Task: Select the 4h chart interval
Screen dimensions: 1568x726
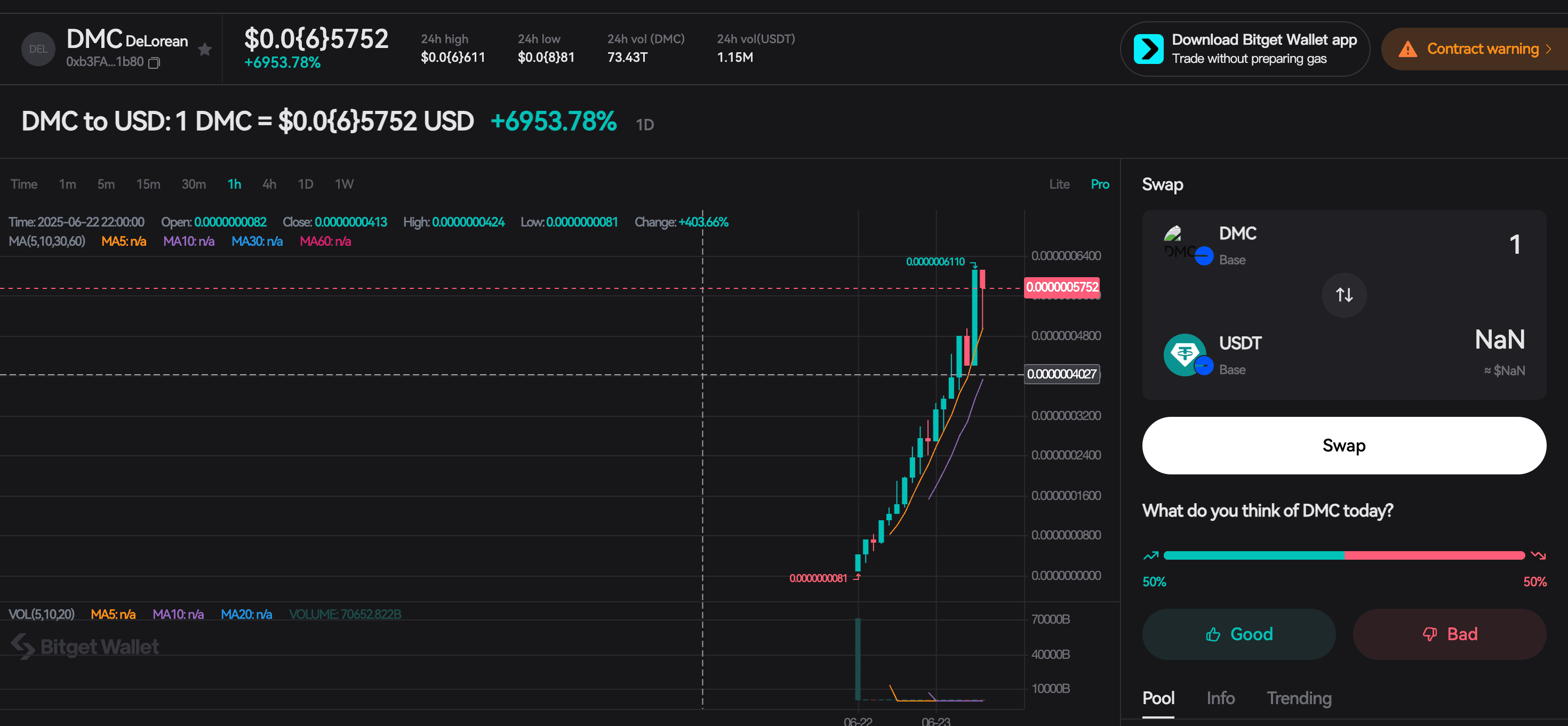Action: click(x=269, y=184)
